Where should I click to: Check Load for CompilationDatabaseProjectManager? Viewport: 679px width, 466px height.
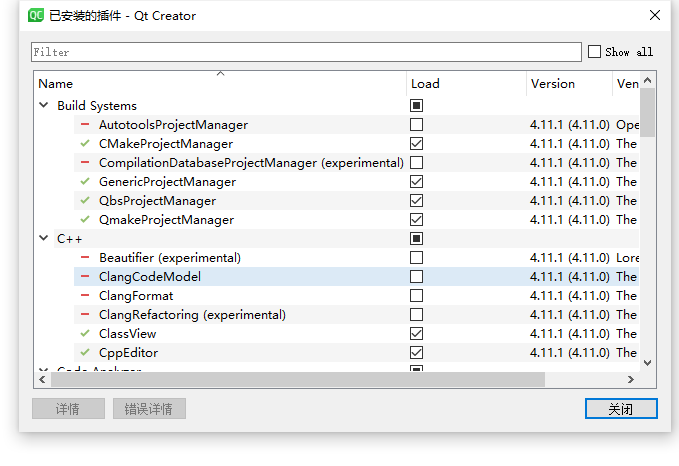point(417,162)
